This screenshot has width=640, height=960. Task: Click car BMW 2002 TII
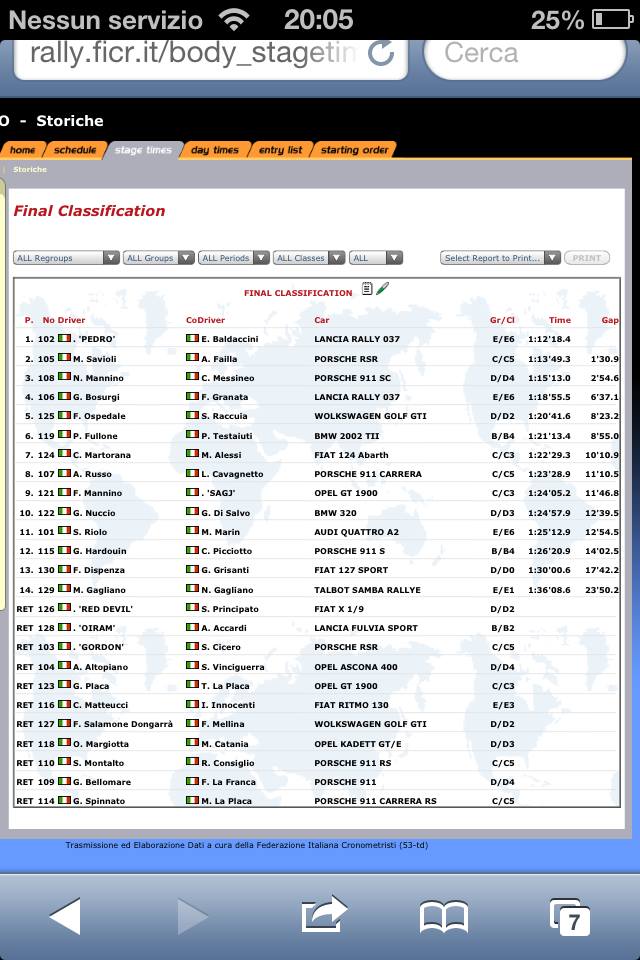click(347, 436)
